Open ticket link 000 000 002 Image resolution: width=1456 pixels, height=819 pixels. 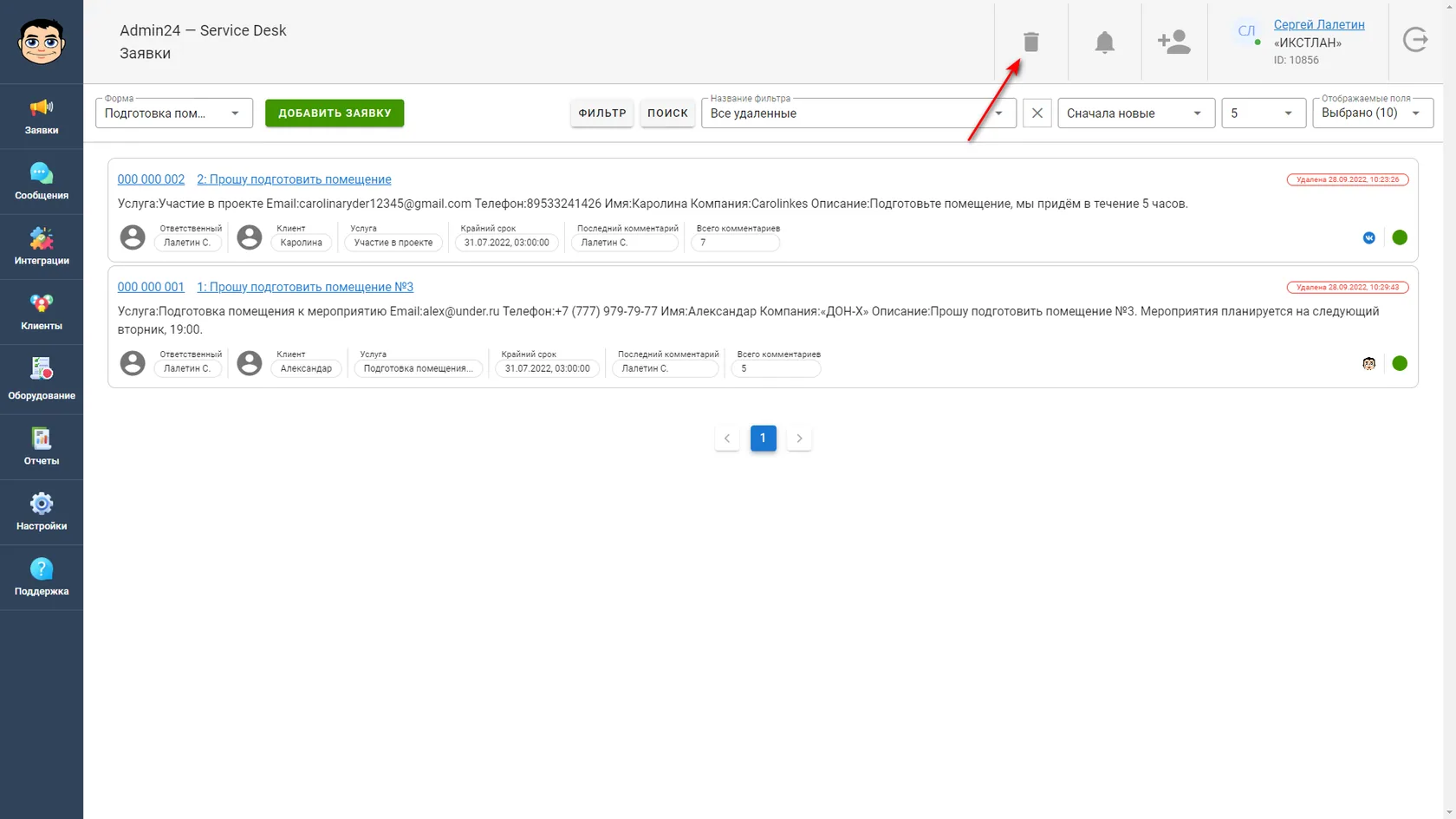pos(151,179)
